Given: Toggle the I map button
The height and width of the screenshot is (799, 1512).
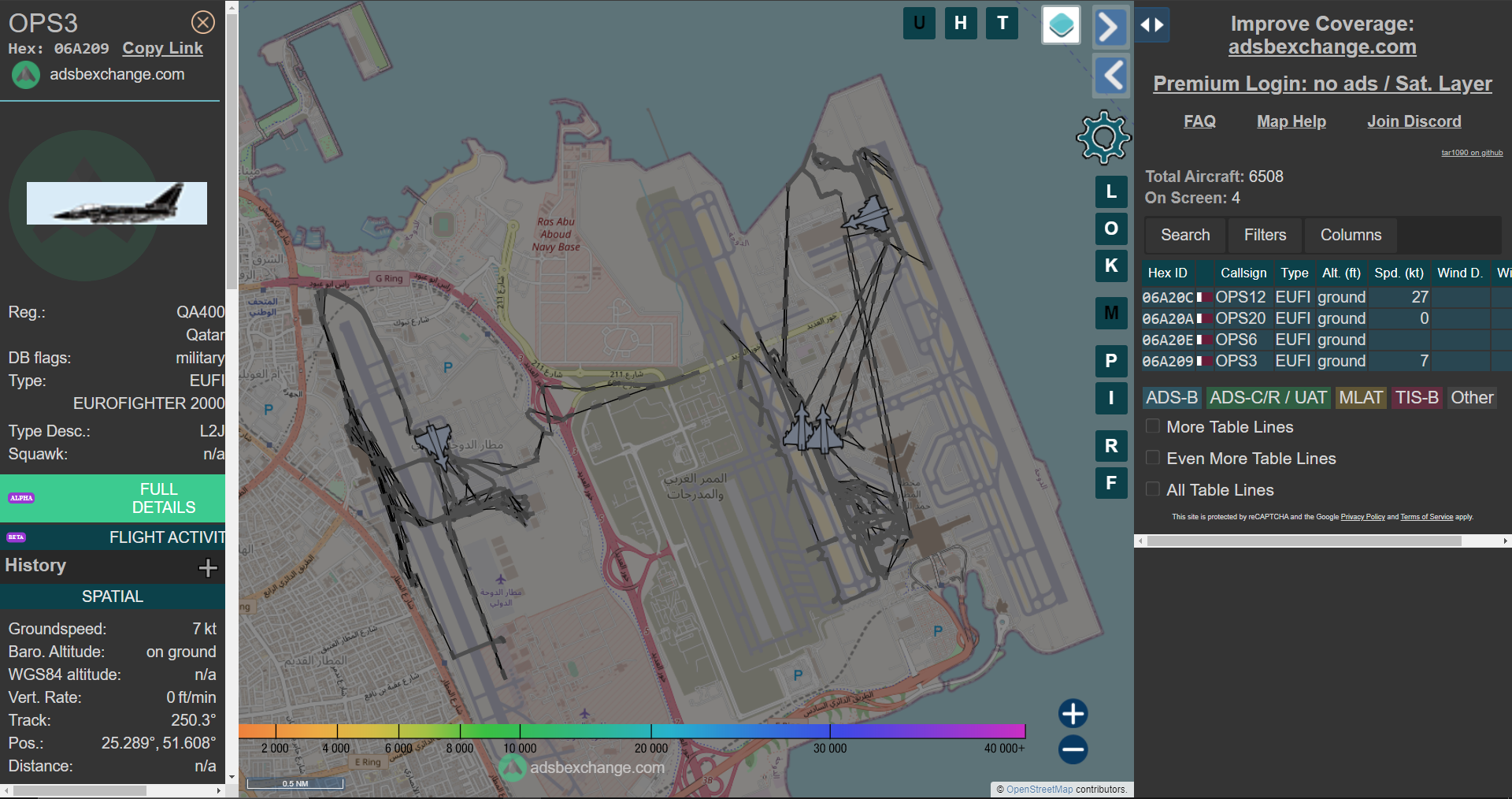Looking at the screenshot, I should (1111, 398).
